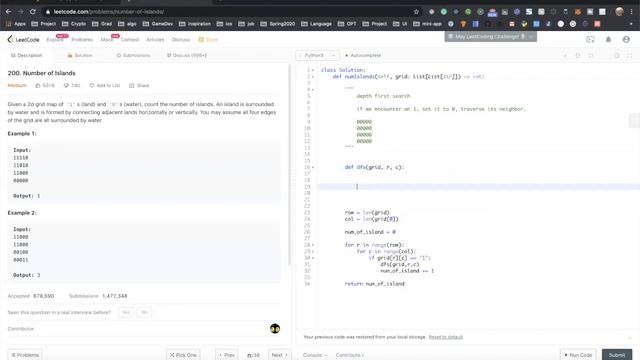The width and height of the screenshot is (640, 360).
Task: Reload the page in browser
Action: coord(33,12)
